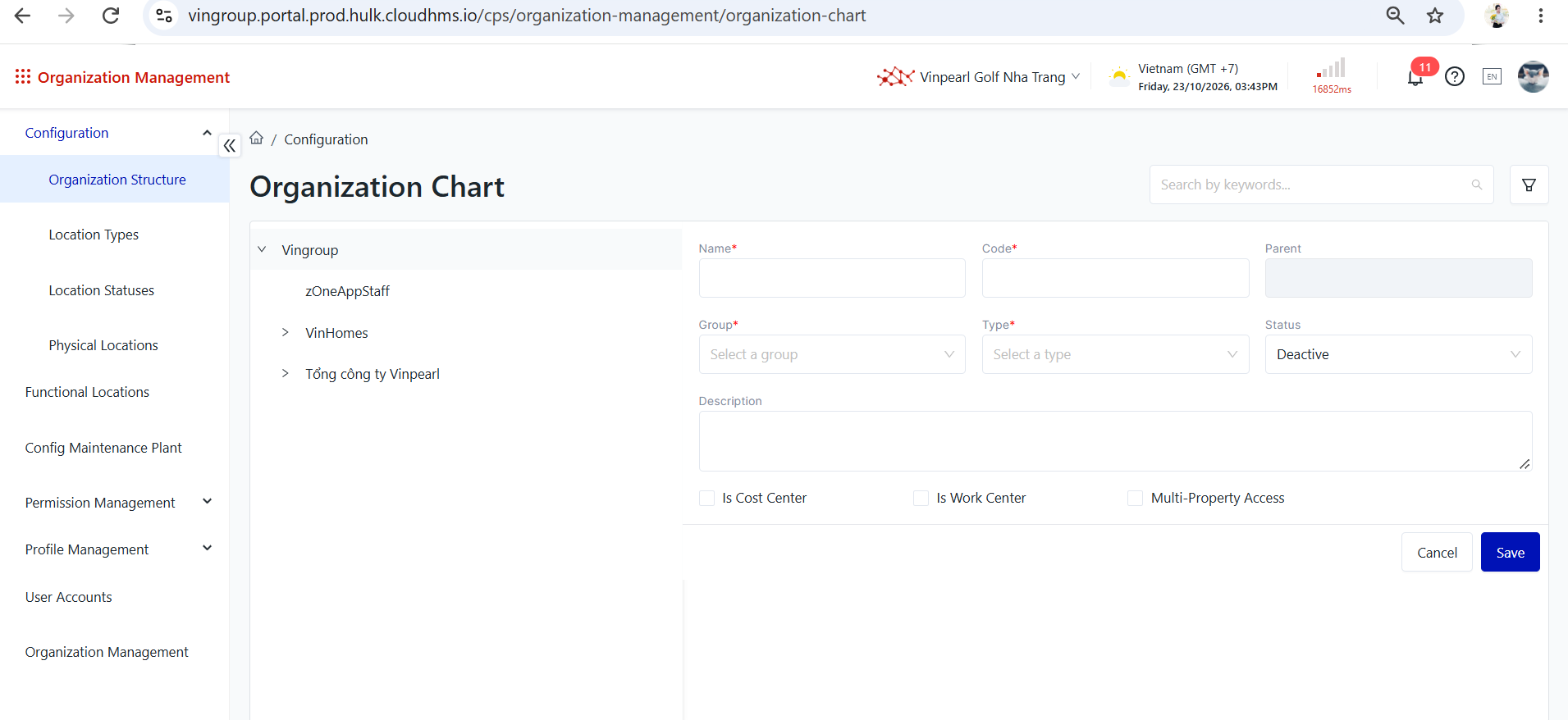Reload the page with the refresh icon

tap(111, 16)
